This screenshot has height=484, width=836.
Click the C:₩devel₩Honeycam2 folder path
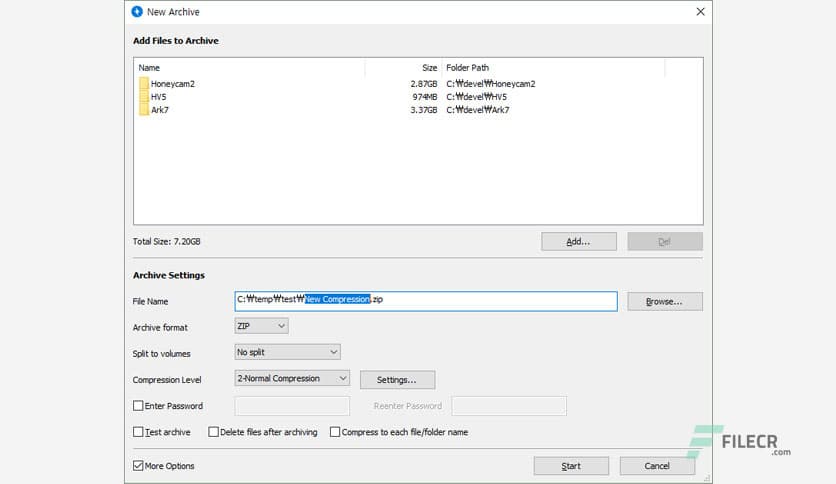coord(491,84)
